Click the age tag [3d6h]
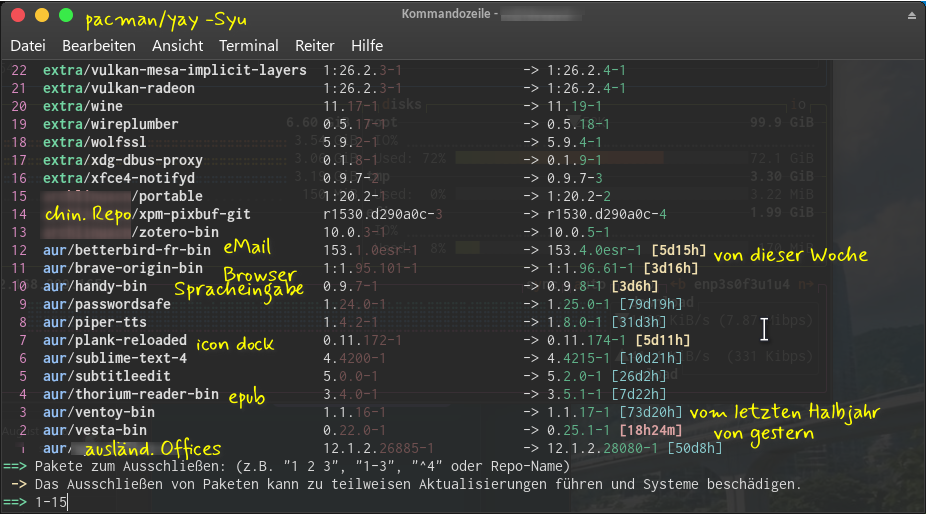This screenshot has height=514, width=926. pyautogui.click(x=635, y=287)
